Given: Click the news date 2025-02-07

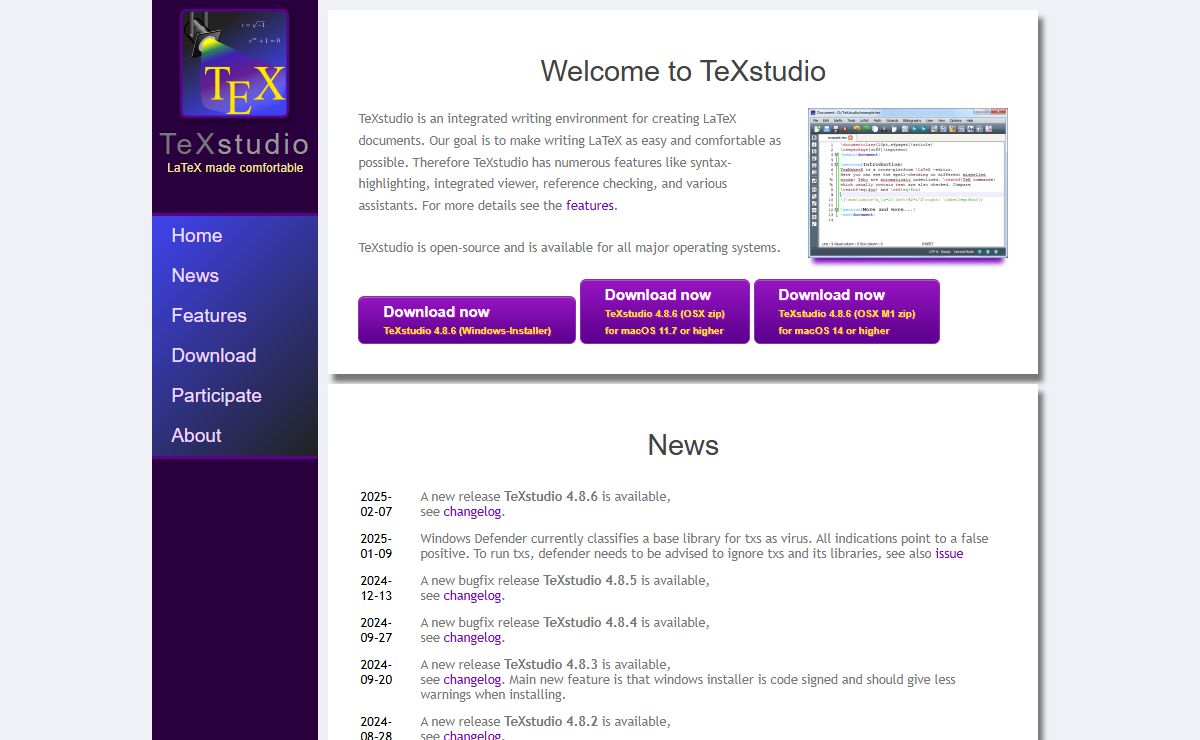Looking at the screenshot, I should [x=376, y=504].
